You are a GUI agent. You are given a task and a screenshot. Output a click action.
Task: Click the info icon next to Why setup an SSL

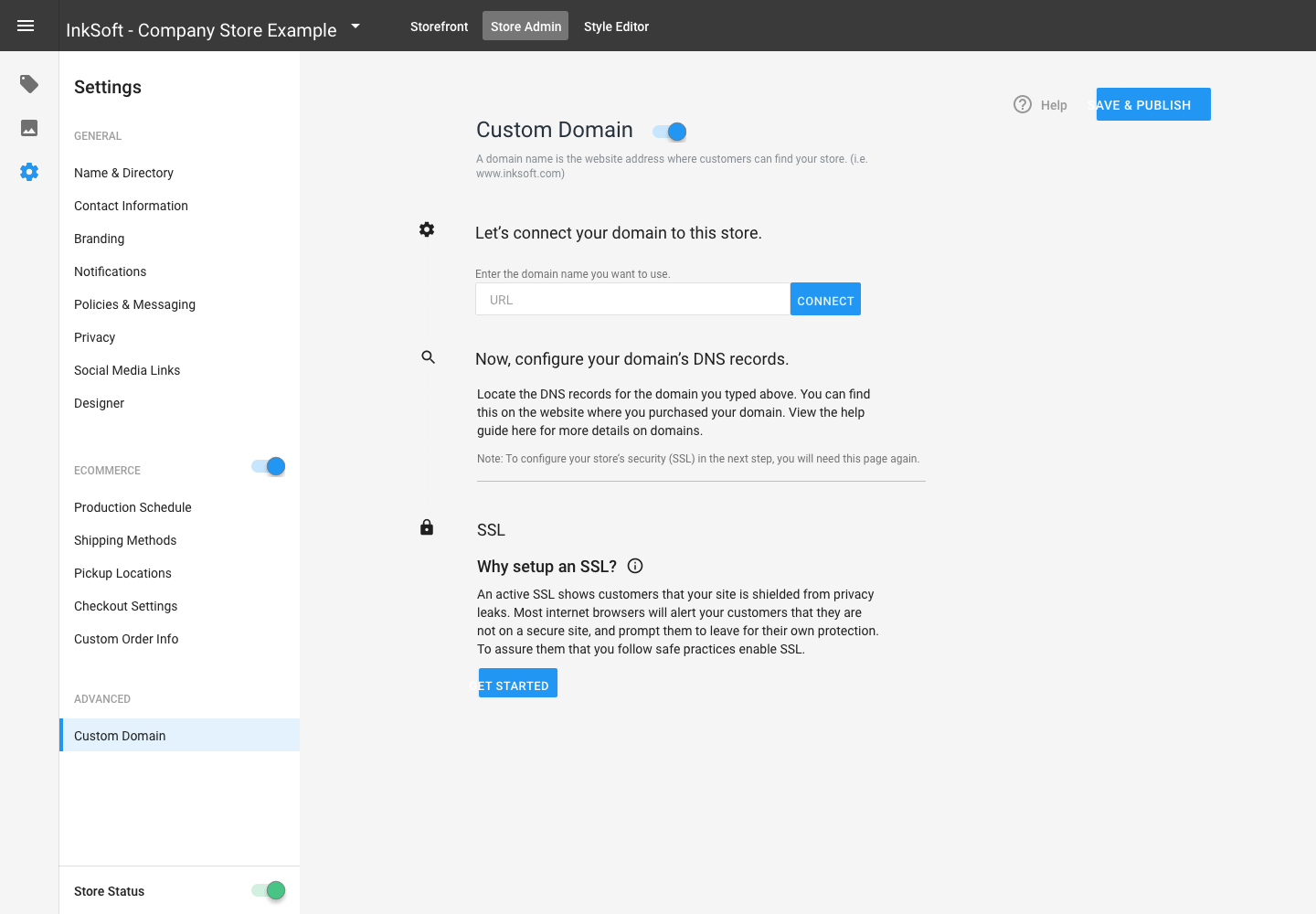pos(635,566)
